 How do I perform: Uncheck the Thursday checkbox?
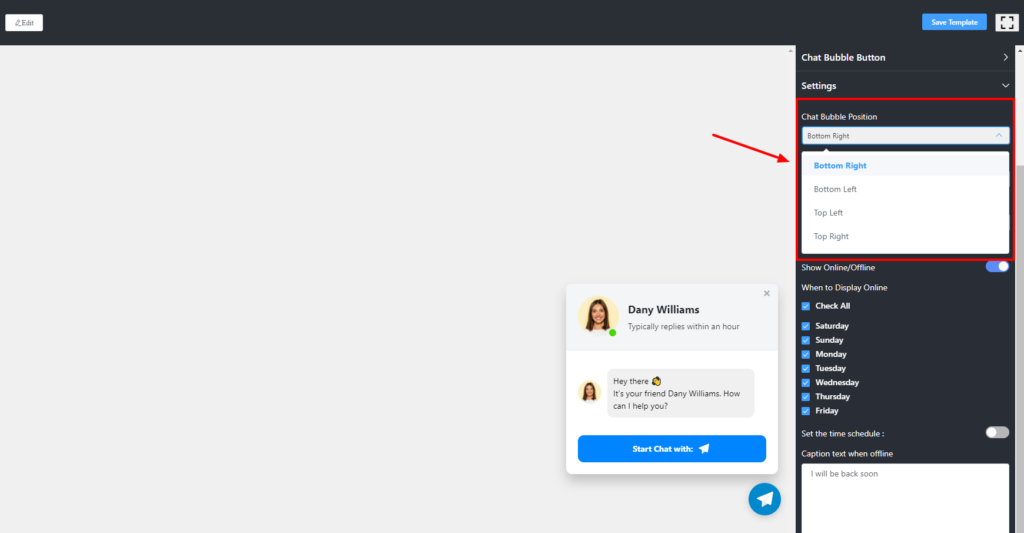[x=806, y=397]
